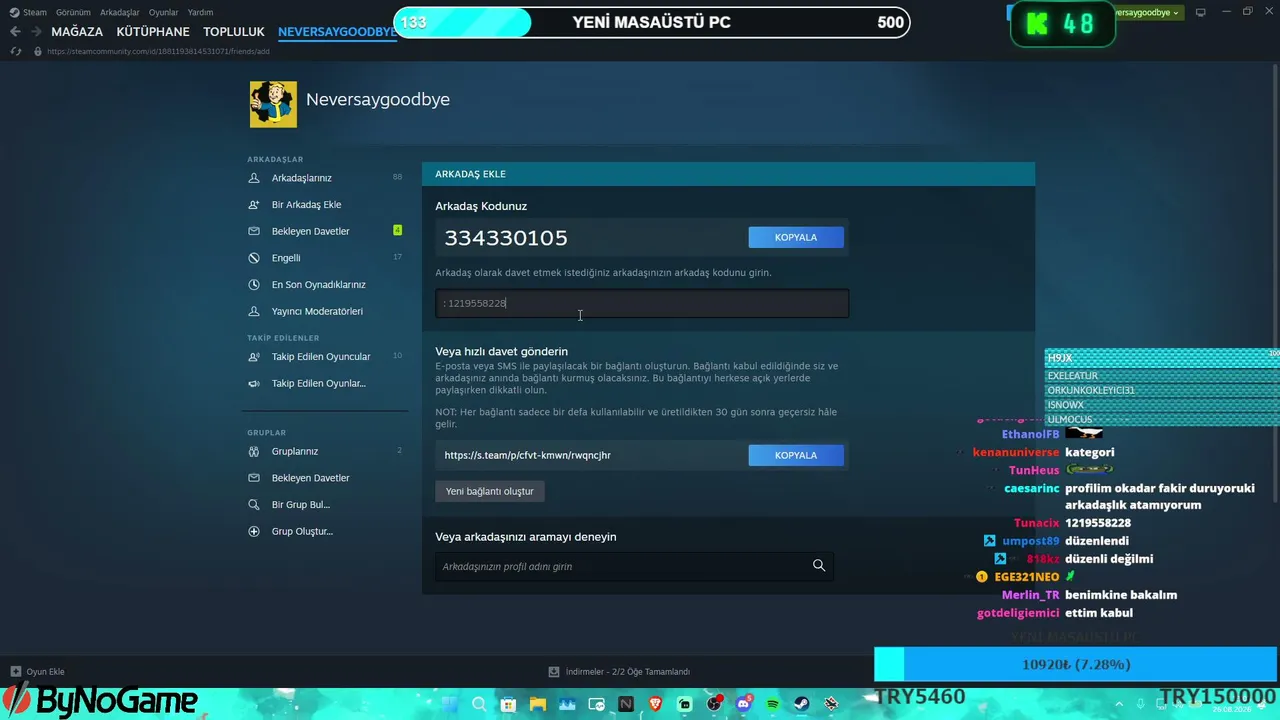The image size is (1280, 720).
Task: Click the megaphone icon beside Takip Edilen Oyunlar
Action: (253, 384)
